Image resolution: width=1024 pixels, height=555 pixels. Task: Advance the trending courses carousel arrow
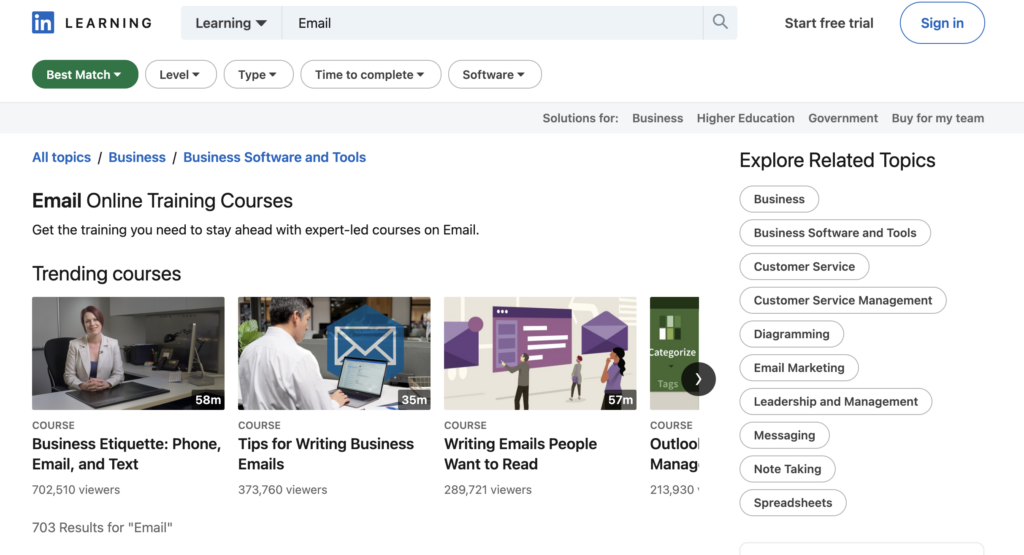click(x=698, y=379)
